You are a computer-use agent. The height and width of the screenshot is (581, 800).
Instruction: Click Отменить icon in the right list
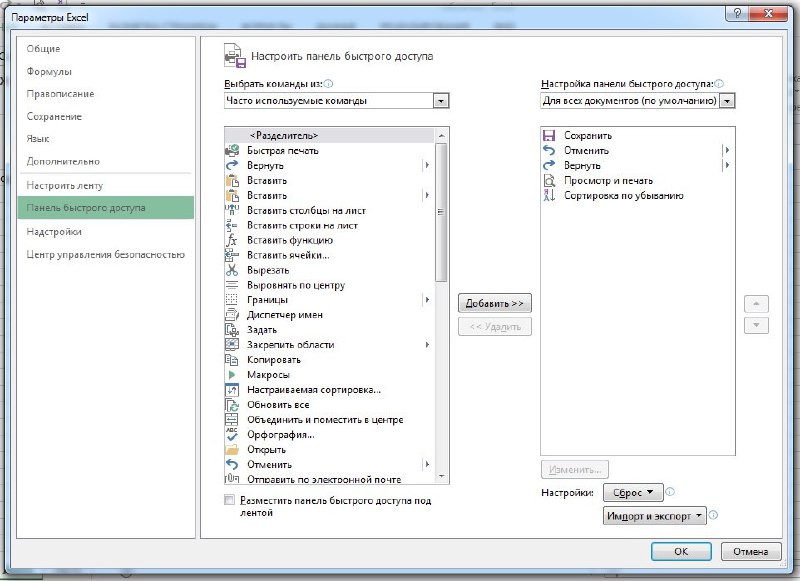(x=549, y=150)
